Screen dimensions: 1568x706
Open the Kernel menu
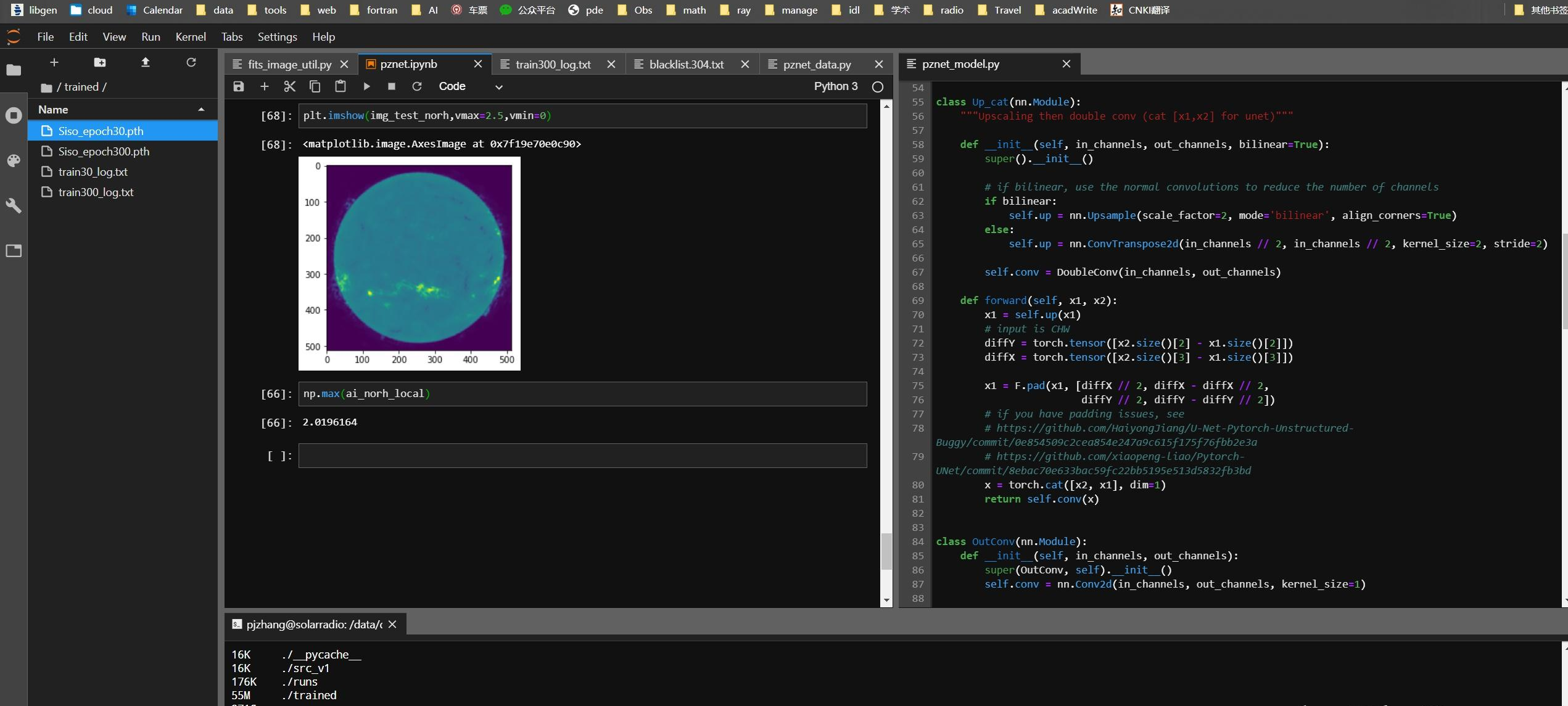191,37
